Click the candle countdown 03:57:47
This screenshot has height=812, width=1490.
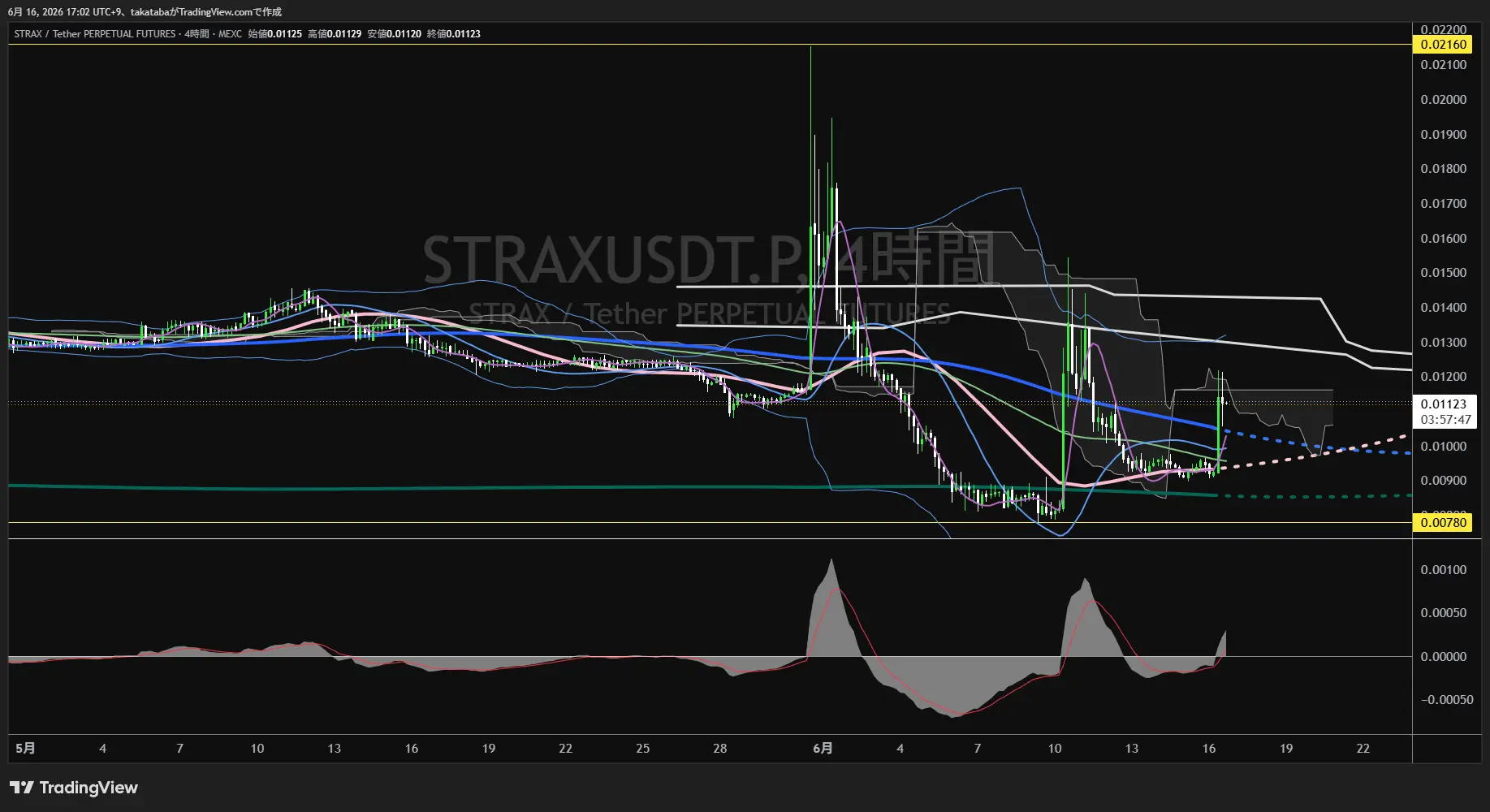[x=1445, y=420]
